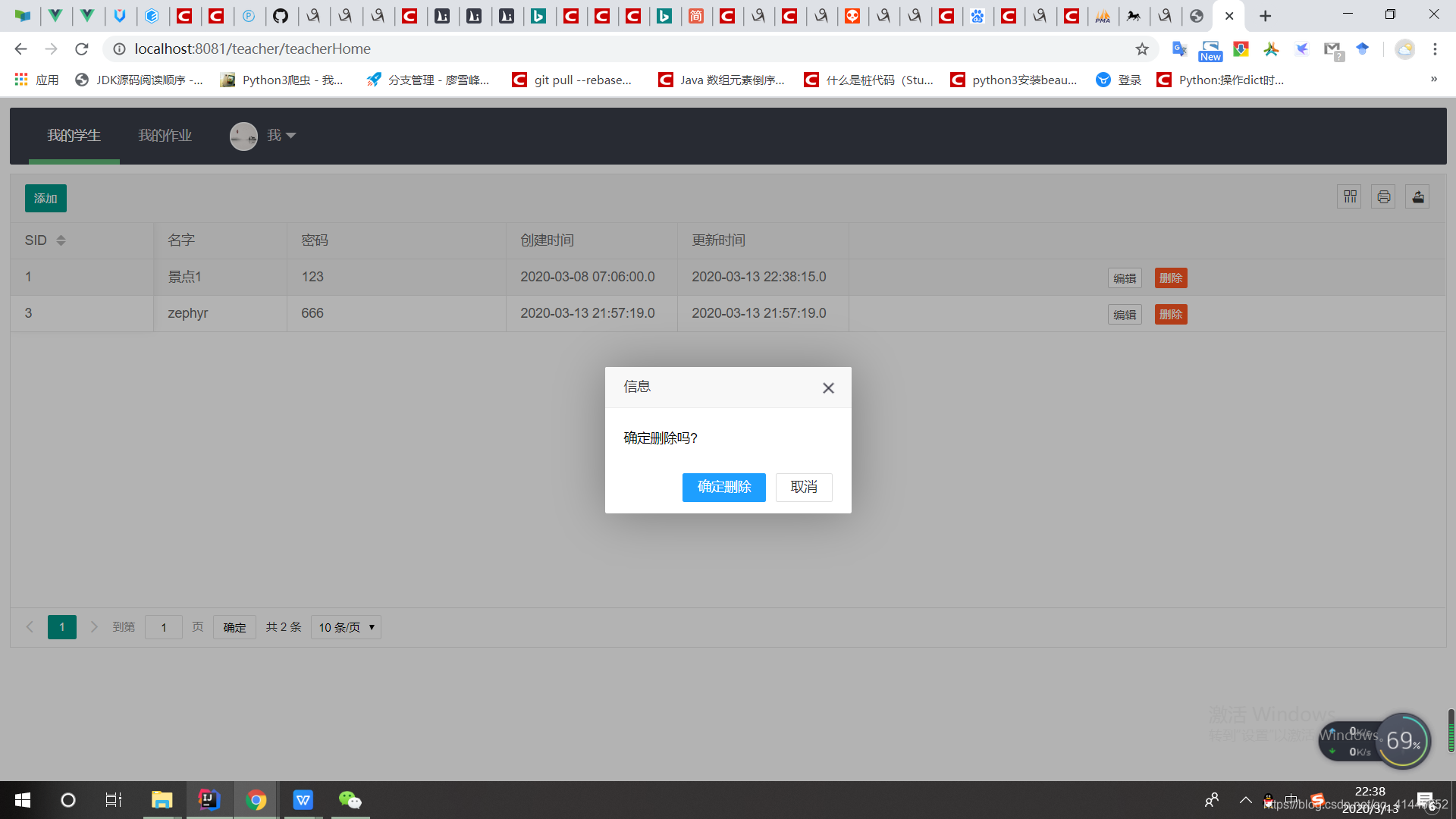Sort table by SID column arrows
The image size is (1456, 819).
pyautogui.click(x=61, y=240)
